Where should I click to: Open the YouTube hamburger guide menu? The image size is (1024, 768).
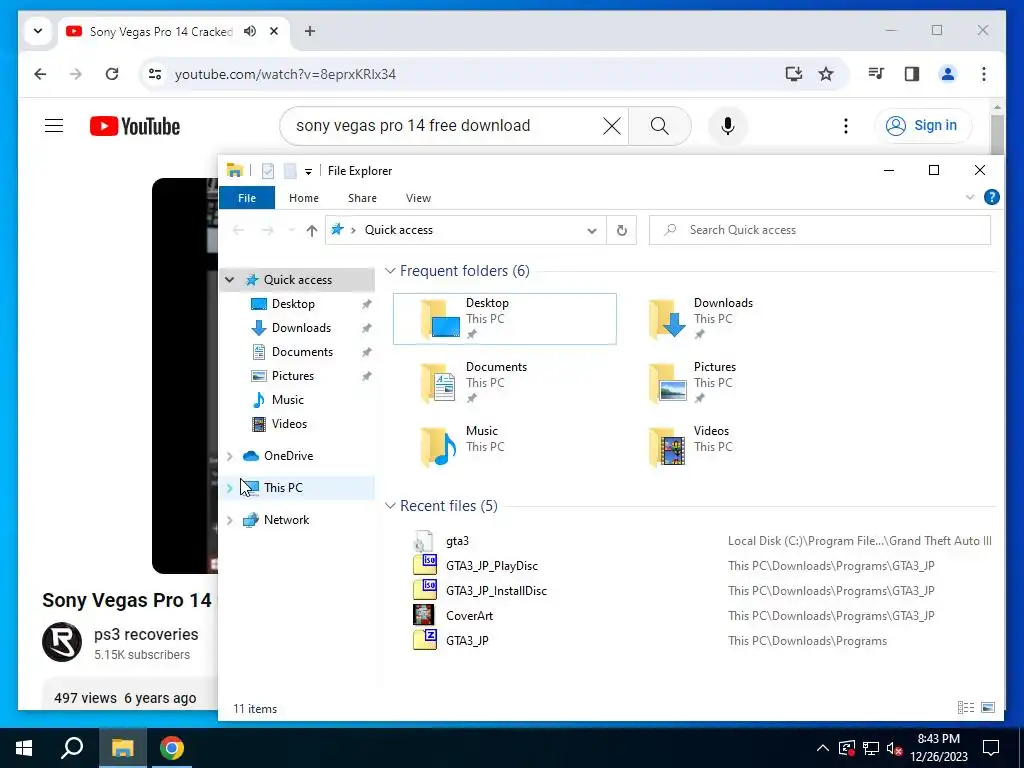54,125
